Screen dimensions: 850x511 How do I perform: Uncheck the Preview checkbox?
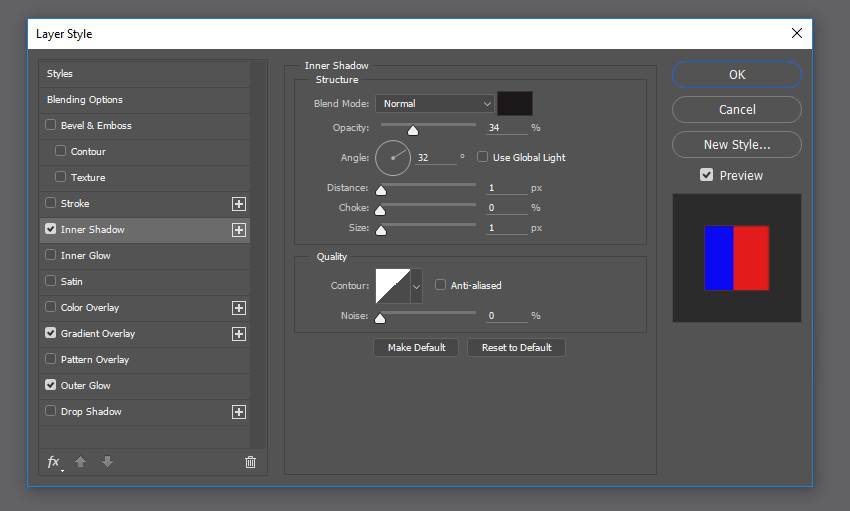706,175
